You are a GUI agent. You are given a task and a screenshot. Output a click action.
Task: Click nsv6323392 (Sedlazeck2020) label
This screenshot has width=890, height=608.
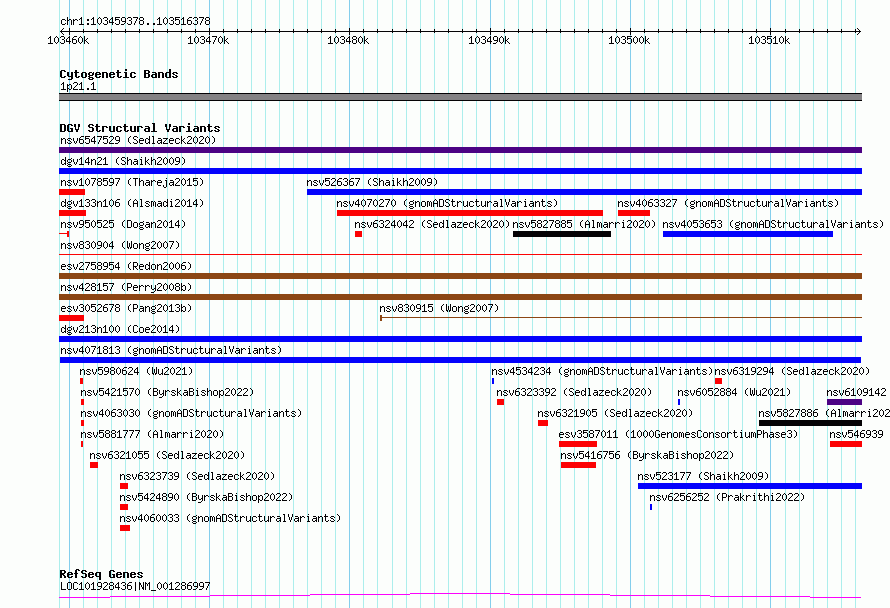[x=574, y=392]
